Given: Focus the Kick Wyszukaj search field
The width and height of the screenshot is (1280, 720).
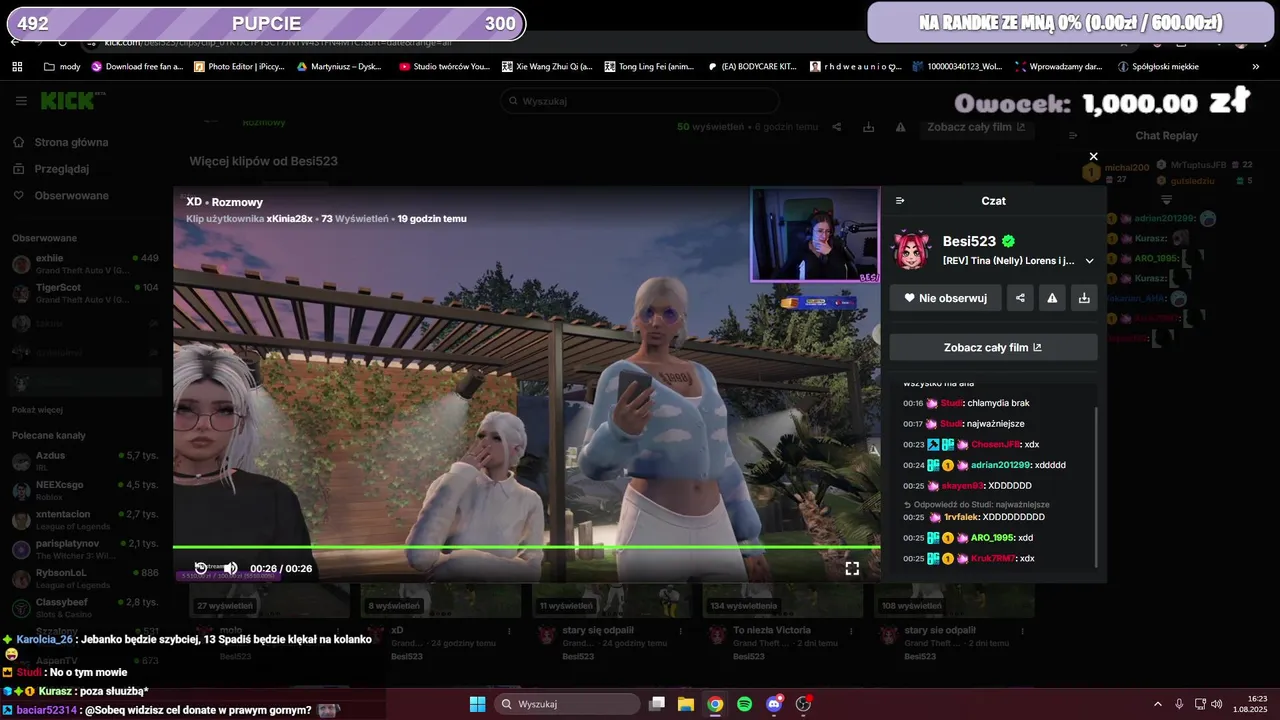Looking at the screenshot, I should 640,101.
